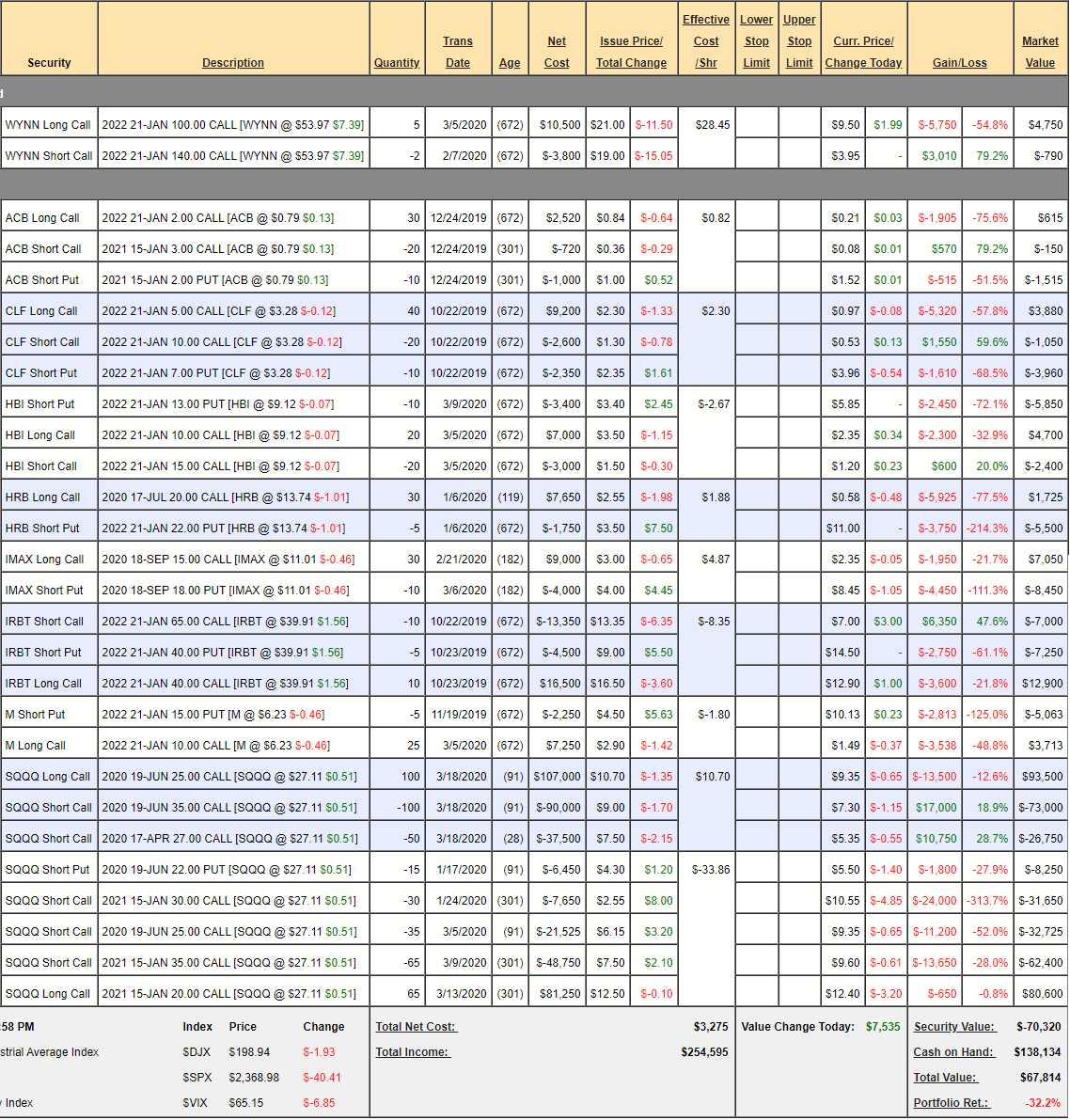Click the IMAX Short Put security cell
Viewport: 1070px width, 1120px height.
coord(44,591)
